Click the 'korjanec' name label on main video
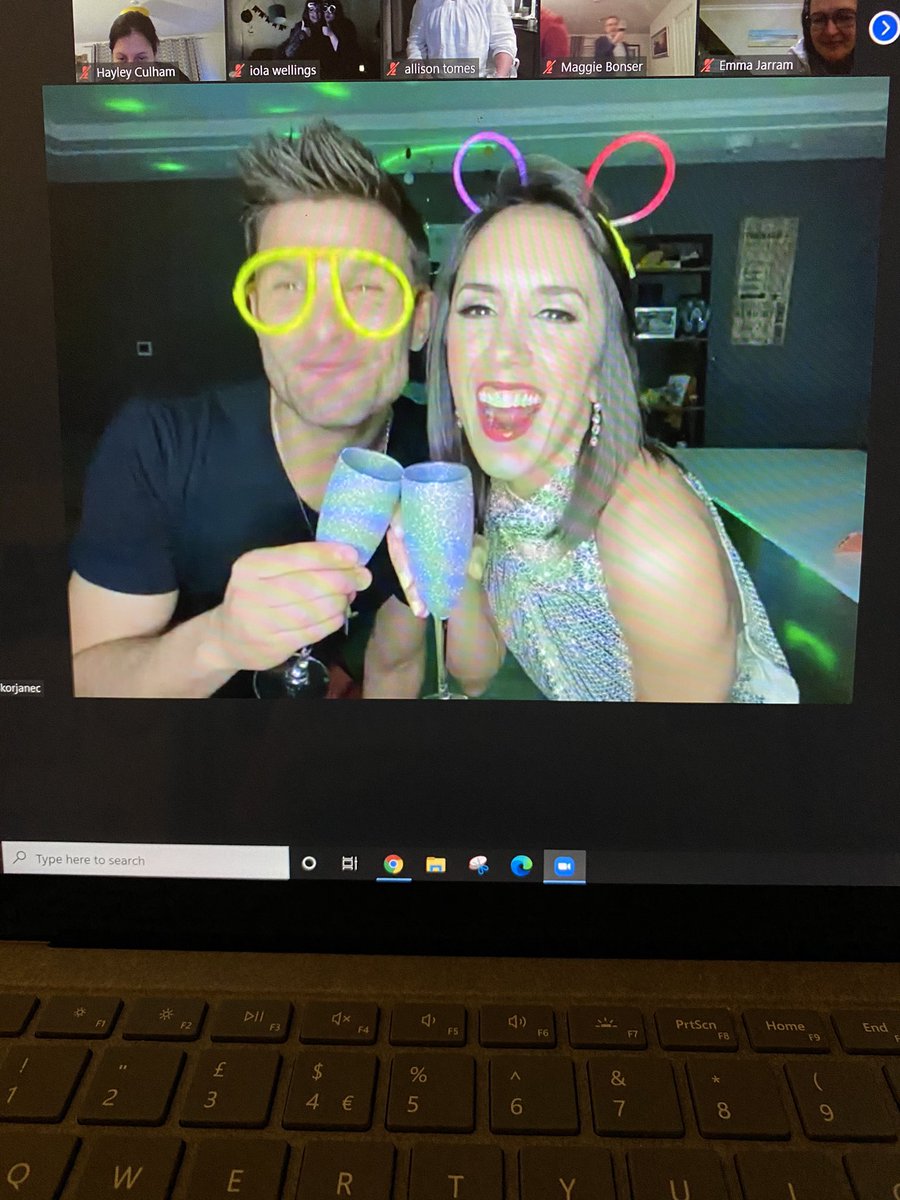Viewport: 900px width, 1200px height. 21,689
